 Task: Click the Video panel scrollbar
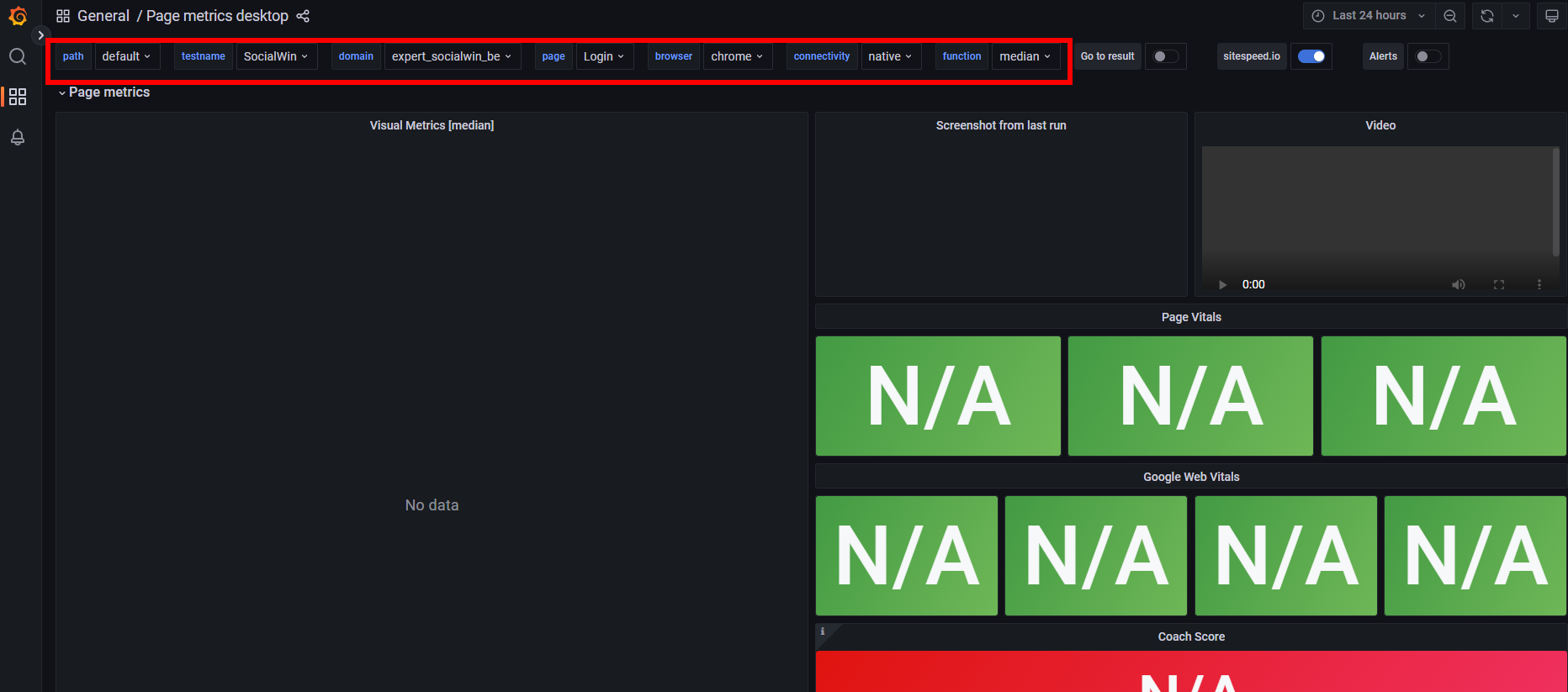(x=1556, y=202)
